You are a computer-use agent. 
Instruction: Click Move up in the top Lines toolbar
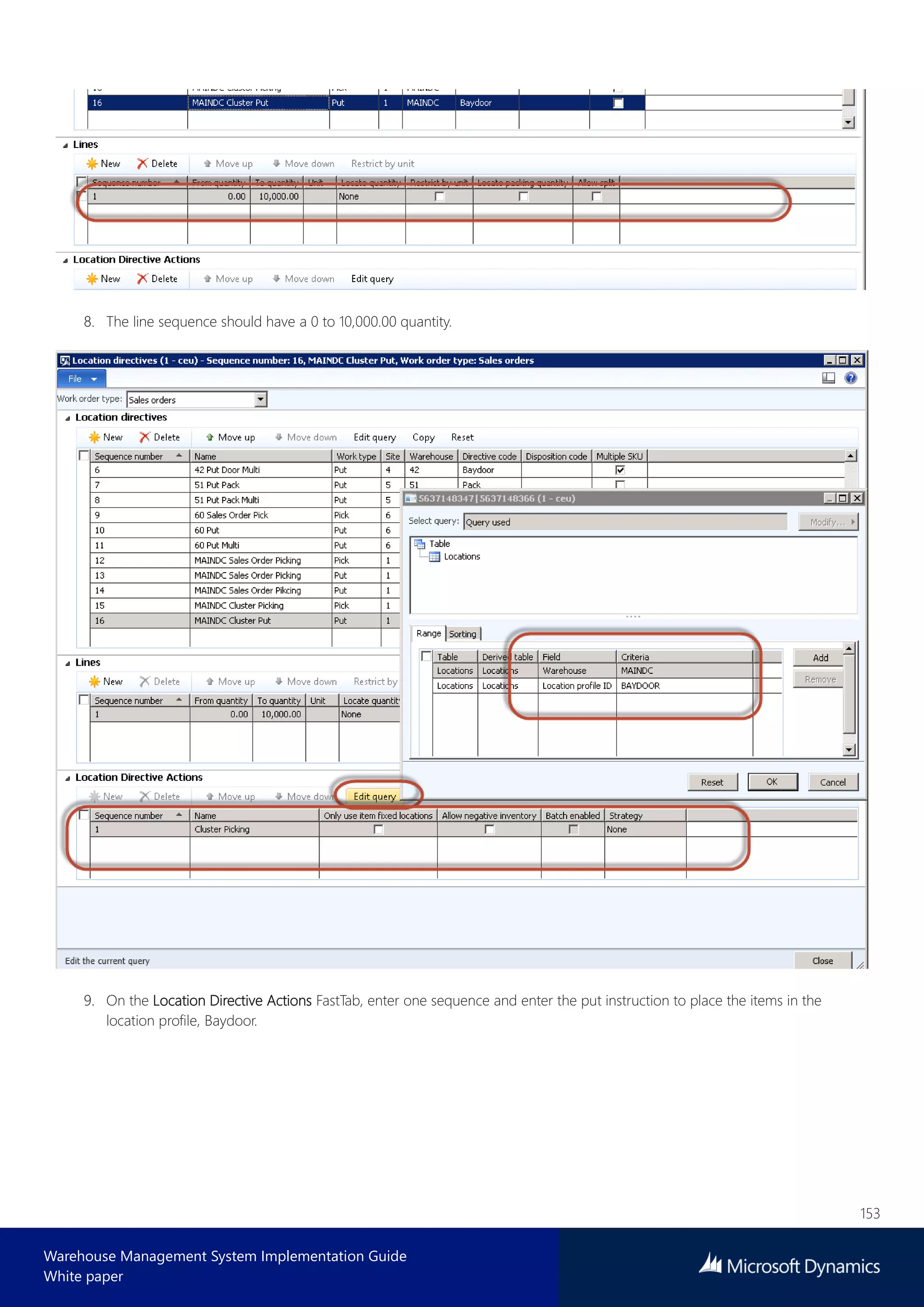[228, 164]
